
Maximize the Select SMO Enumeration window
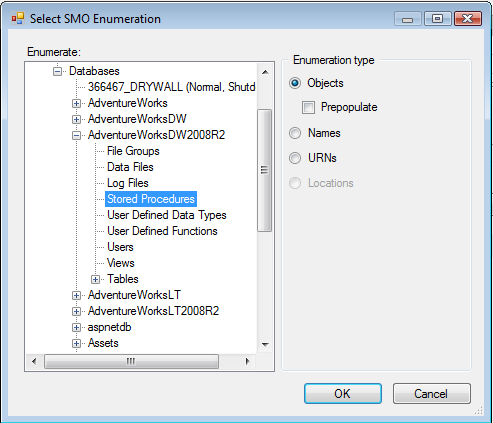coord(438,19)
